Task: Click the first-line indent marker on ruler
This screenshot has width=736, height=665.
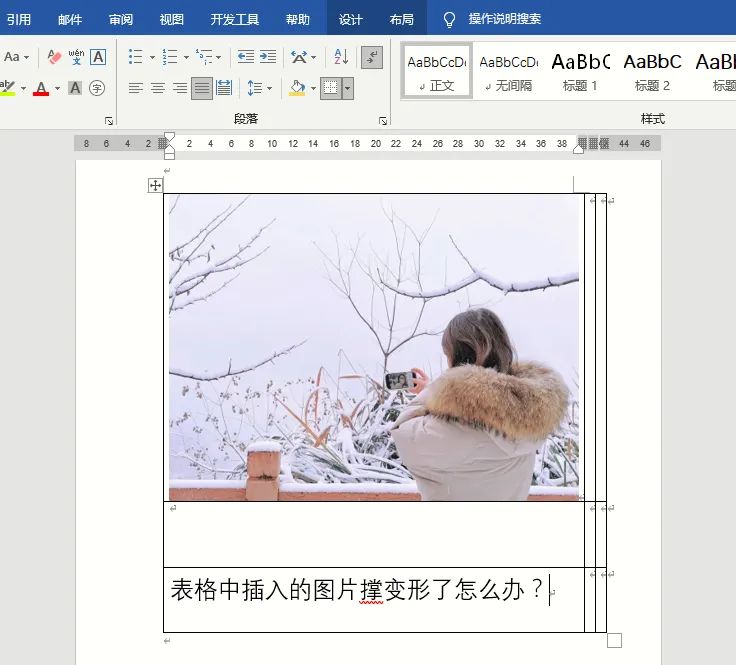Action: [169, 137]
